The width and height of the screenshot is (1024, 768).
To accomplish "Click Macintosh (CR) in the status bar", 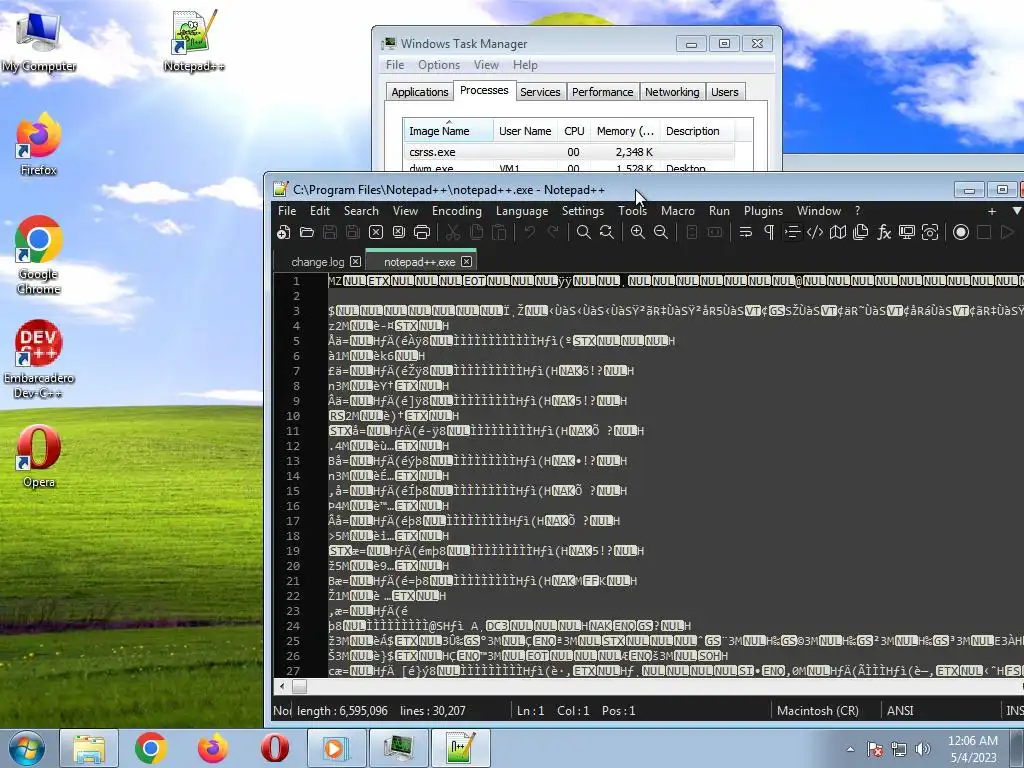I will pyautogui.click(x=818, y=711).
